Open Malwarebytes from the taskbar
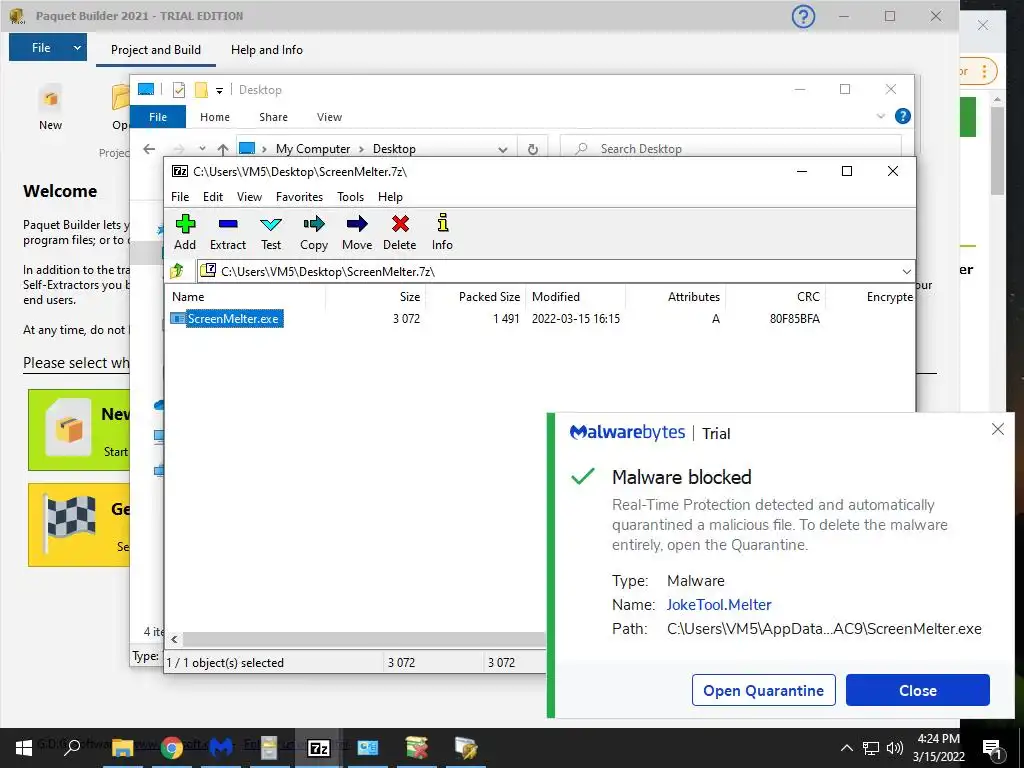The width and height of the screenshot is (1024, 768). (x=221, y=747)
